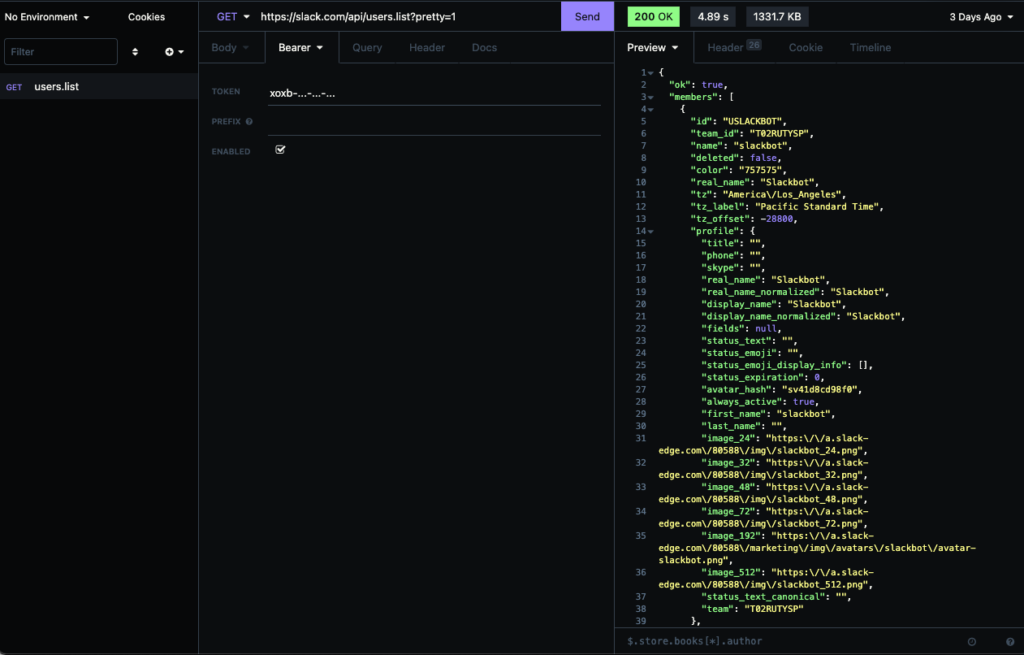Click the sidebar Filter input field
Viewport: 1024px width, 655px height.
61,52
